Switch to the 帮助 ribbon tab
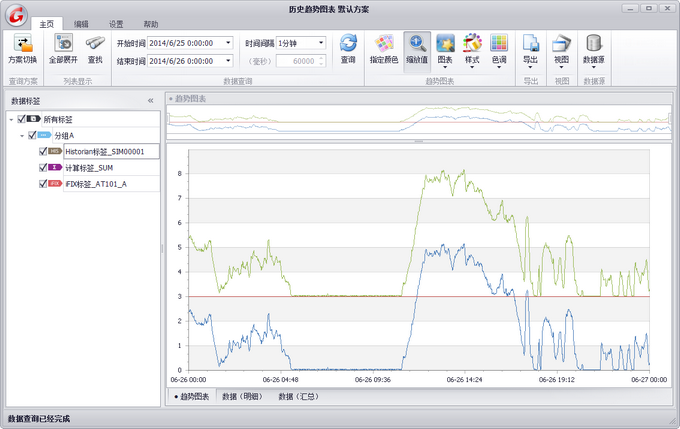Image resolution: width=680 pixels, height=429 pixels. pos(150,24)
